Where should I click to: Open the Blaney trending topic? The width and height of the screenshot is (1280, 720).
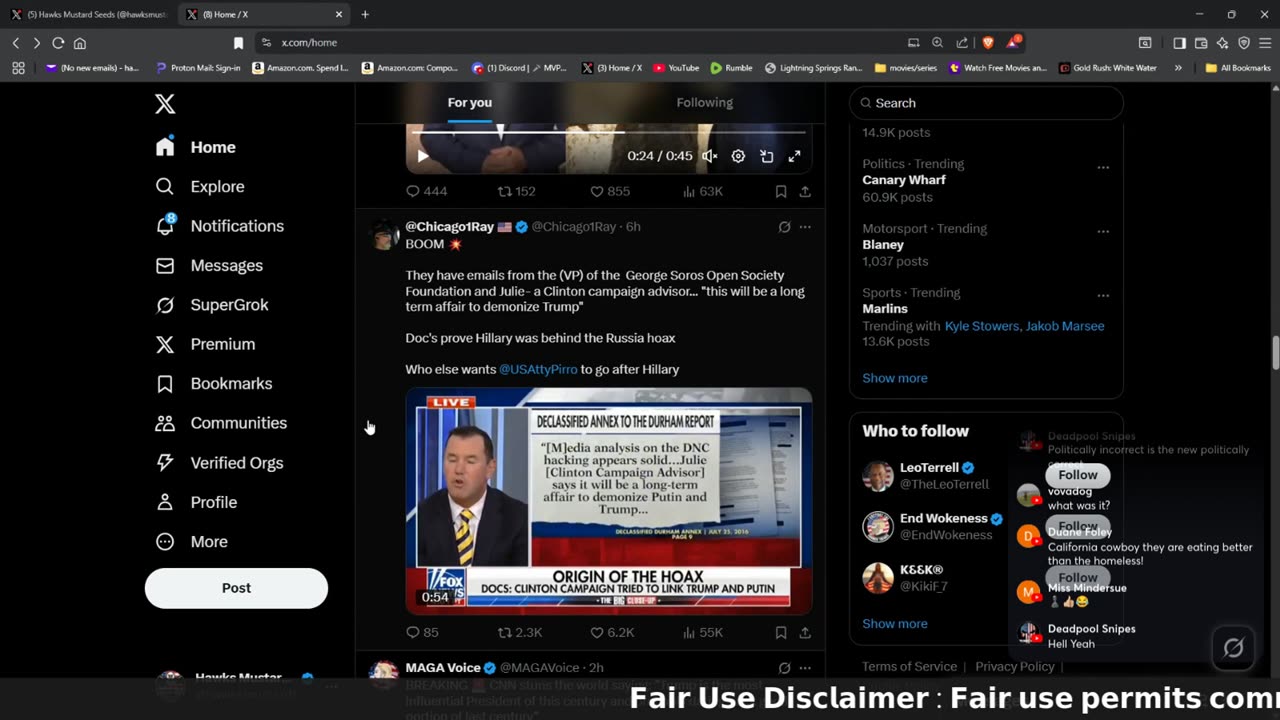(x=883, y=244)
